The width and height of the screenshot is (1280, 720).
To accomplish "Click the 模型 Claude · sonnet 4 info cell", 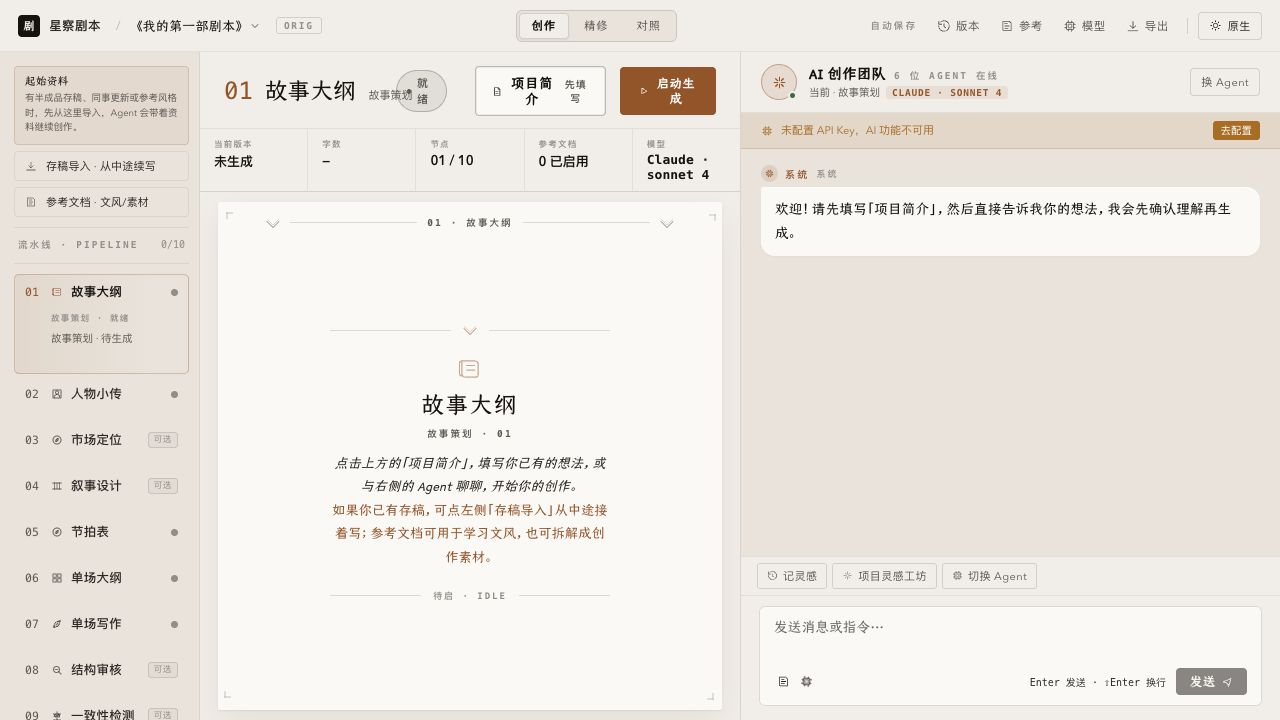I will pos(686,160).
